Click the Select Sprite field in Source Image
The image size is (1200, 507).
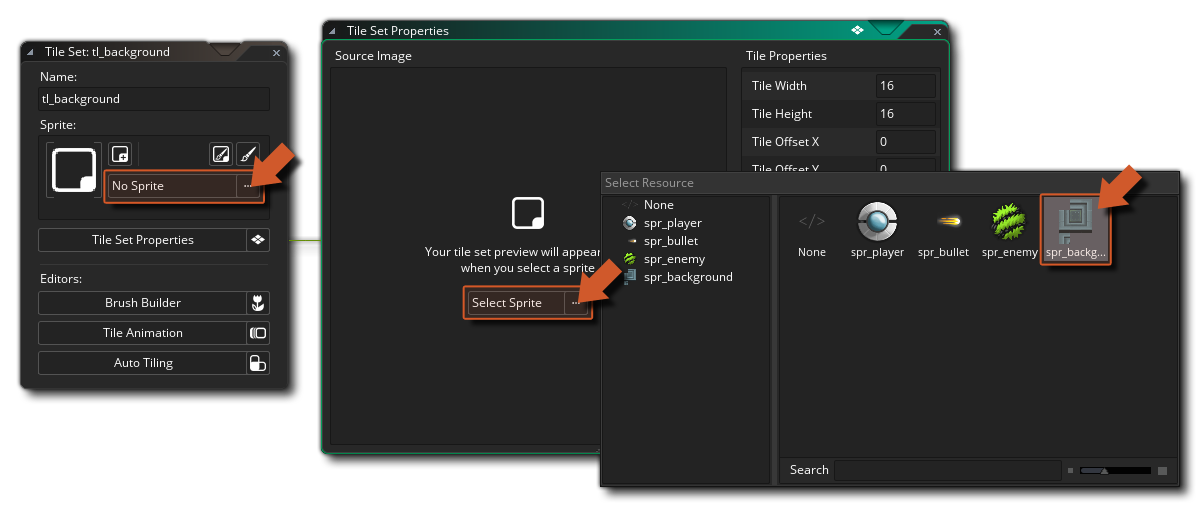516,303
